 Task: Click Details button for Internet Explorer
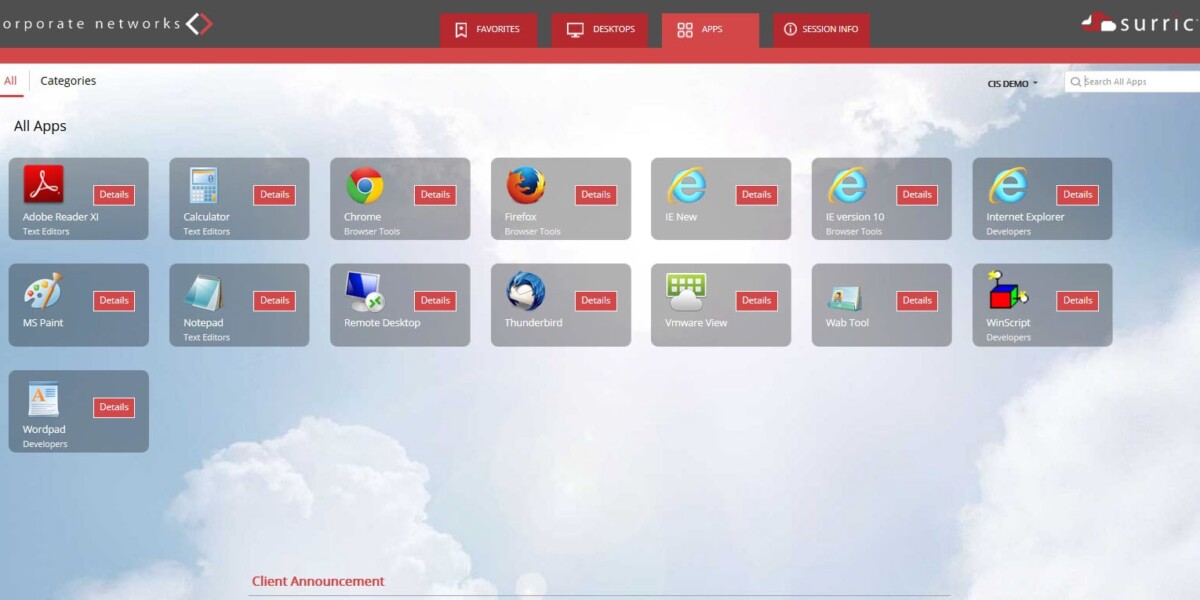(x=1077, y=195)
